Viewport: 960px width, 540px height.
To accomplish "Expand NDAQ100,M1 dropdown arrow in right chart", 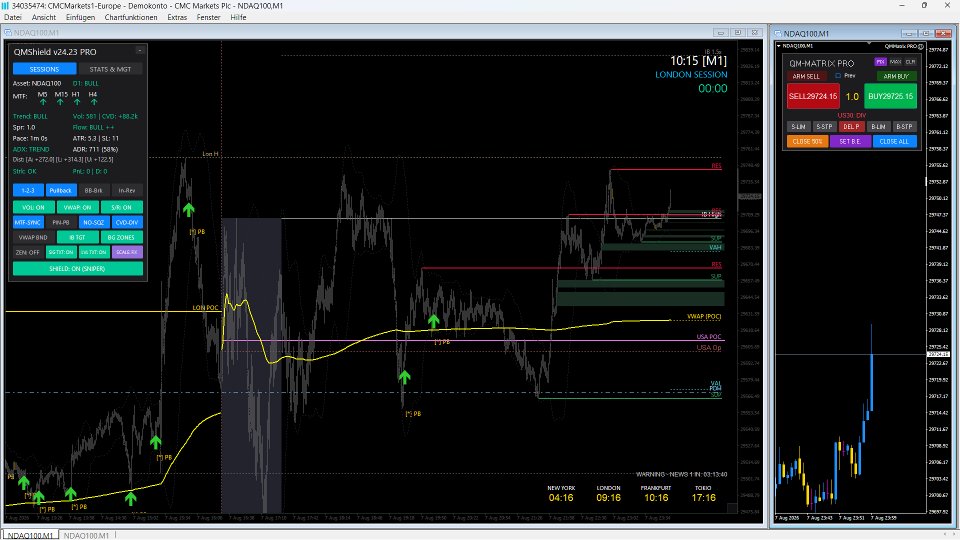I will click(x=779, y=46).
